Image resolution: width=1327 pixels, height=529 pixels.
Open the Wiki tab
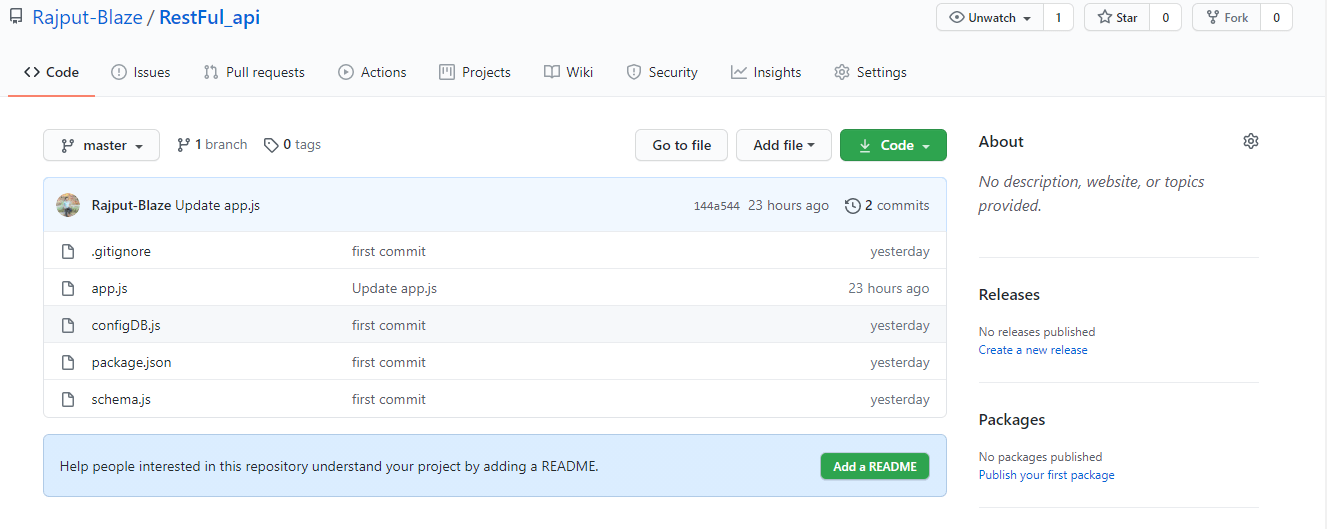tap(569, 72)
